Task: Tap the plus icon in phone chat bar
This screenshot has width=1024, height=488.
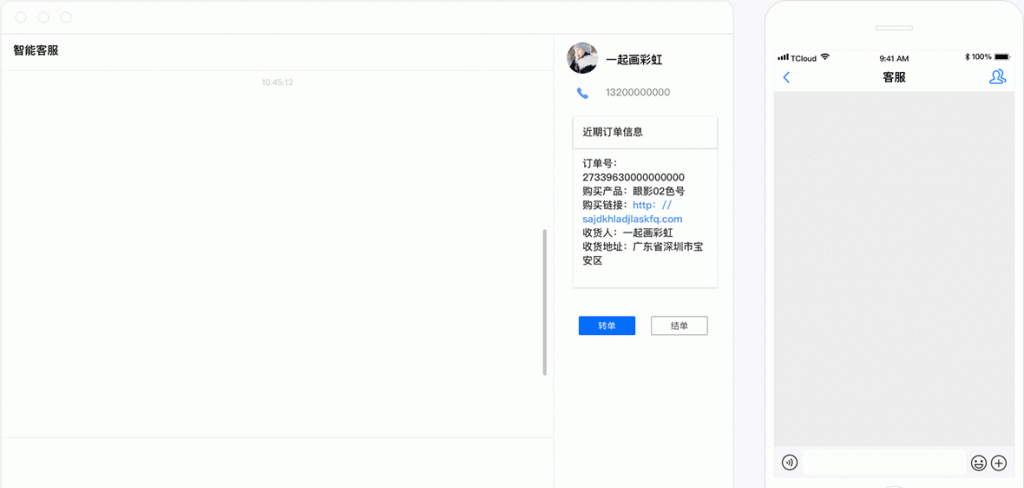Action: 999,463
